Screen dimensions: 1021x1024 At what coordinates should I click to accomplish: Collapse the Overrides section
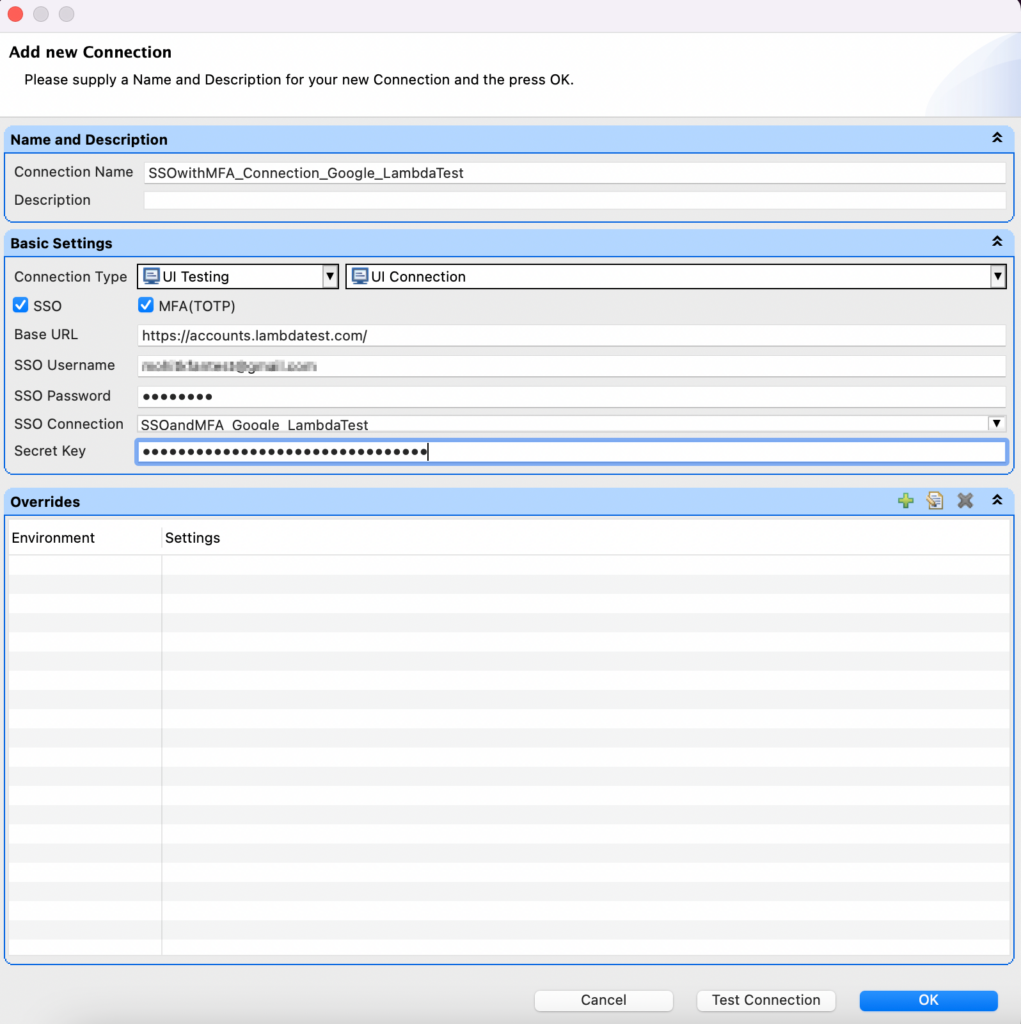996,501
